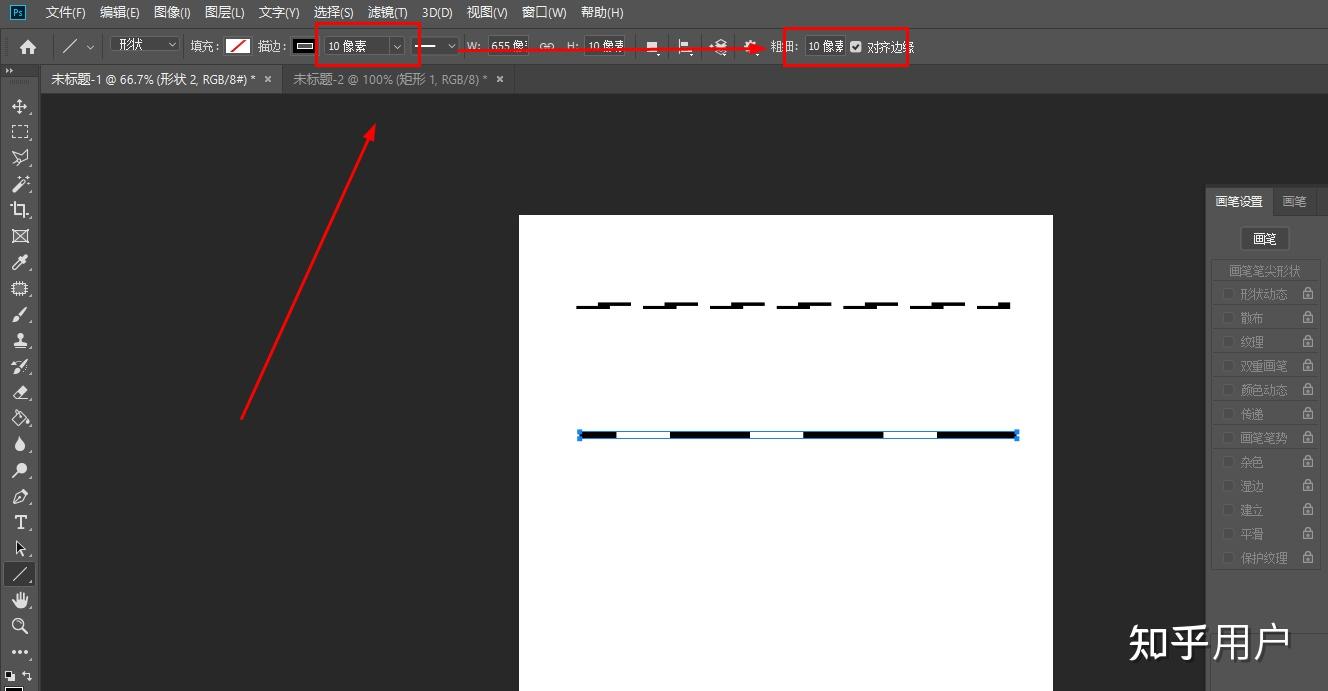Select the Paint Bucket tool
1328x691 pixels.
tap(19, 418)
